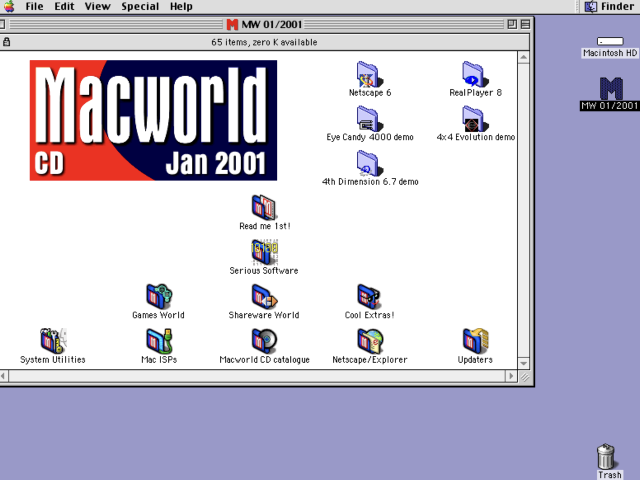640x480 pixels.
Task: Select the System Utilities folder icon
Action: (x=53, y=341)
